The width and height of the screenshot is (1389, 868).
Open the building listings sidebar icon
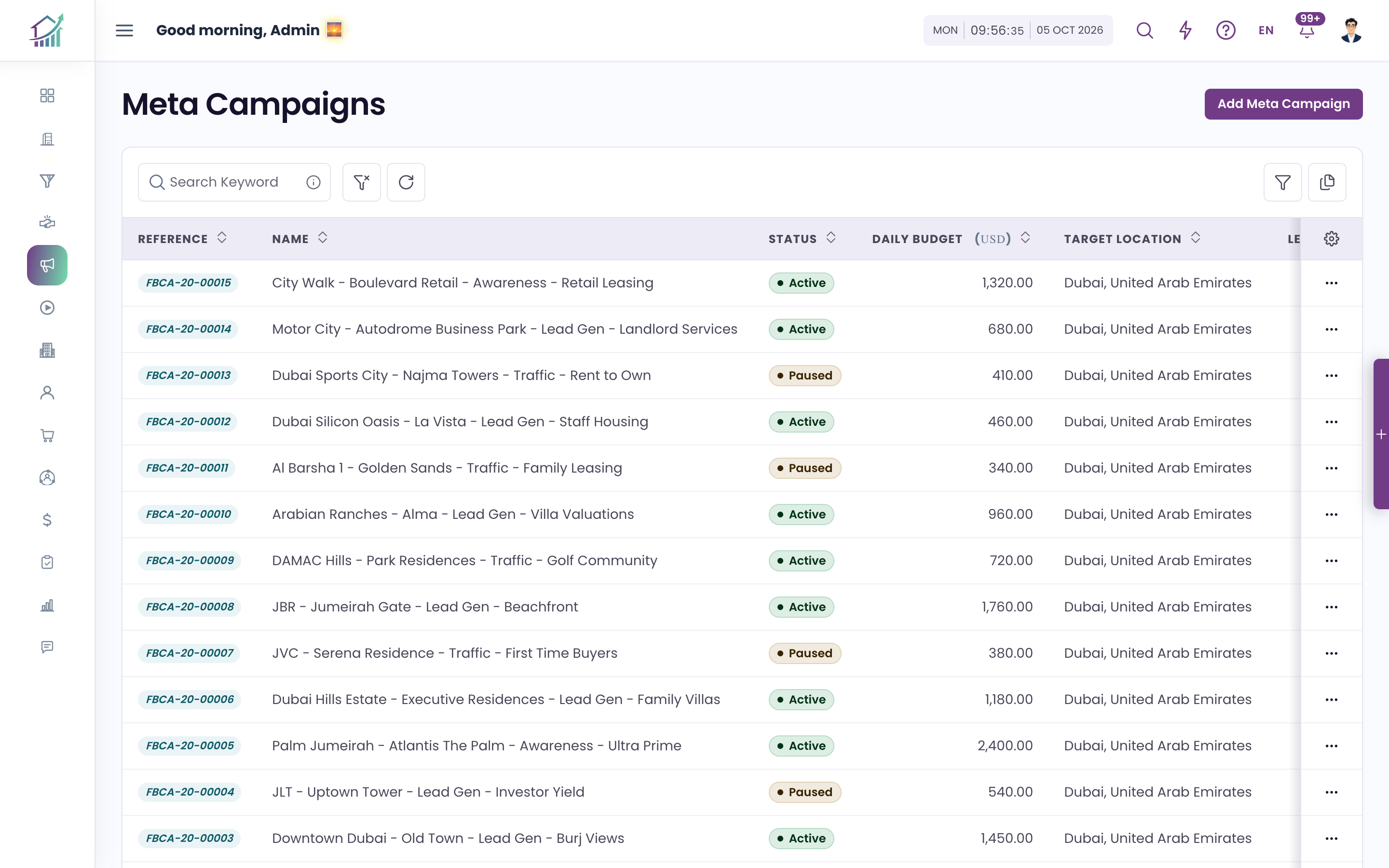(x=47, y=138)
